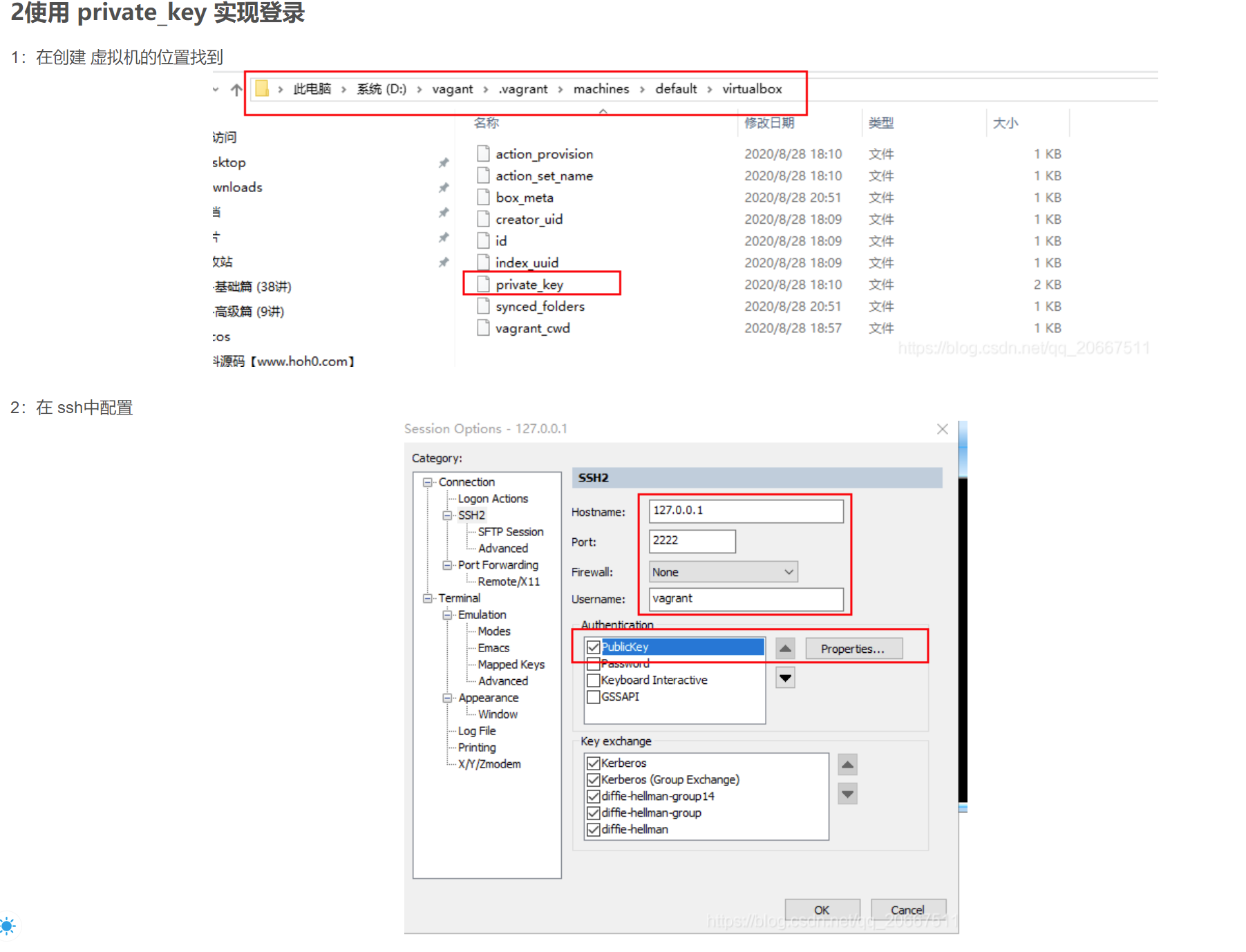Move key exchange method down
The width and height of the screenshot is (1246, 952).
[x=848, y=794]
